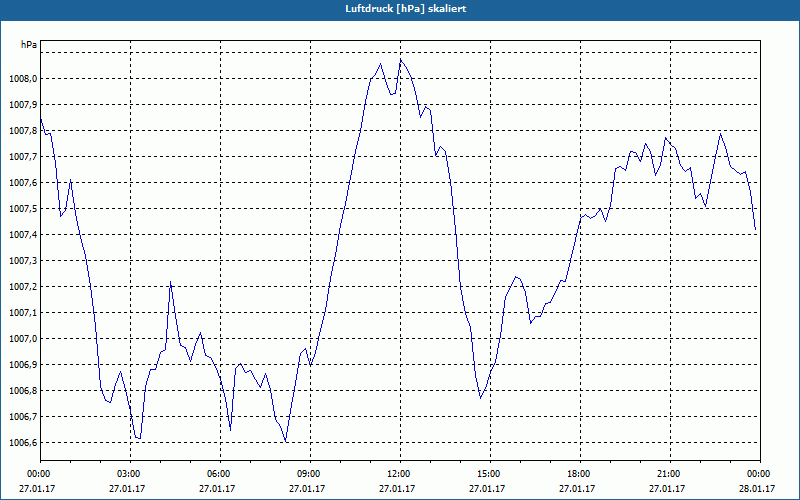Viewport: 800px width, 500px height.
Task: Select the y-axis value "1007,4"
Action: pyautogui.click(x=23, y=235)
